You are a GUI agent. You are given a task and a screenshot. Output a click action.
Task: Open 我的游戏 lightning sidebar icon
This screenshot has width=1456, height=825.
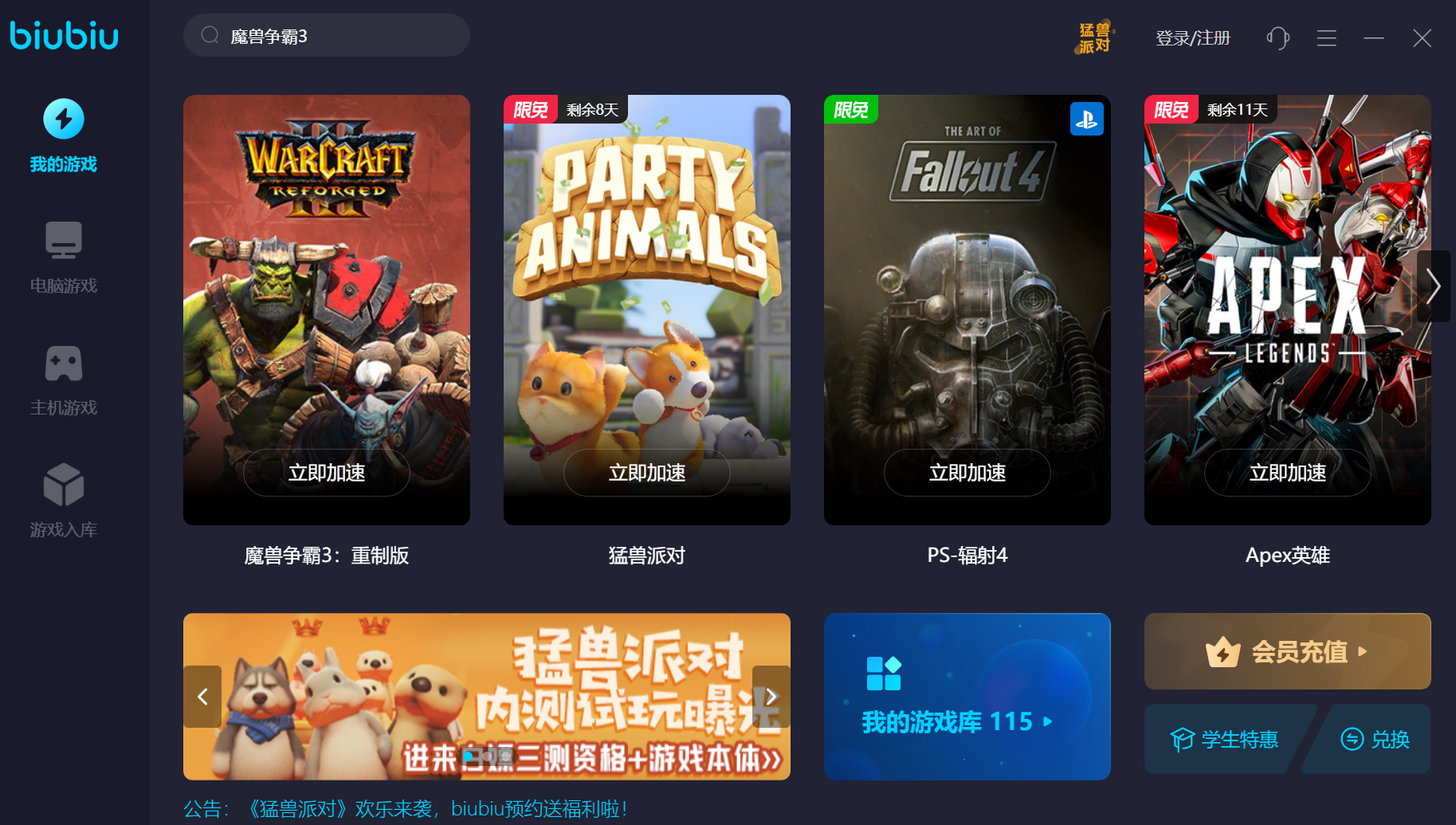[64, 120]
